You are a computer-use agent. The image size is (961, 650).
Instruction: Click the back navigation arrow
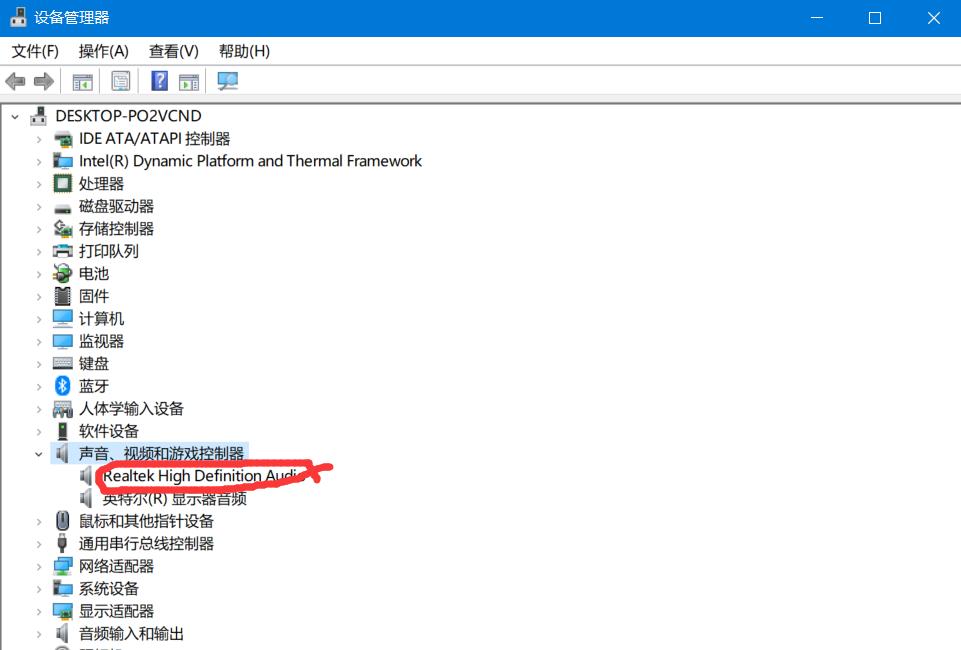tap(15, 81)
